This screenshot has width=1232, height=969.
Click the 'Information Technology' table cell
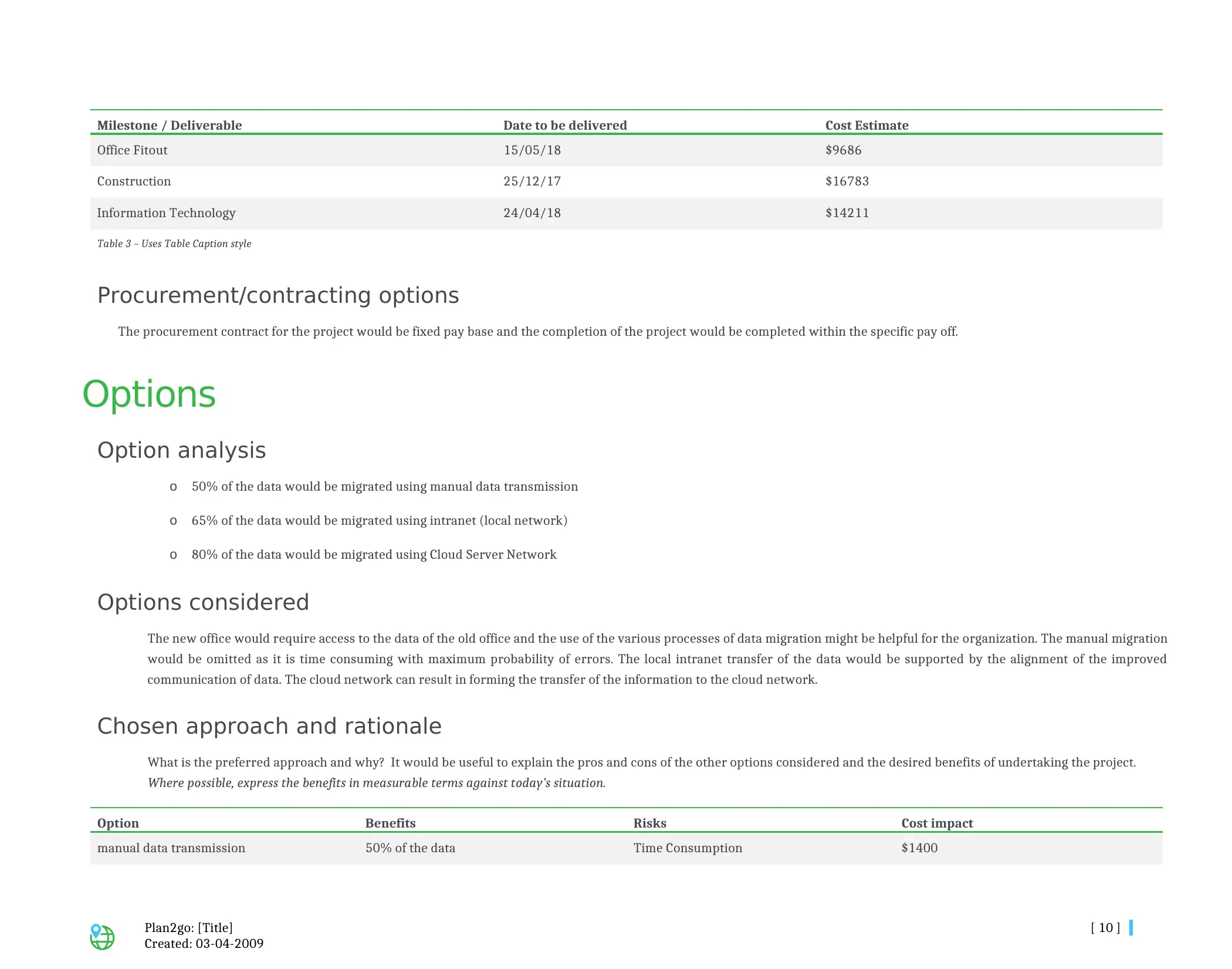click(166, 213)
